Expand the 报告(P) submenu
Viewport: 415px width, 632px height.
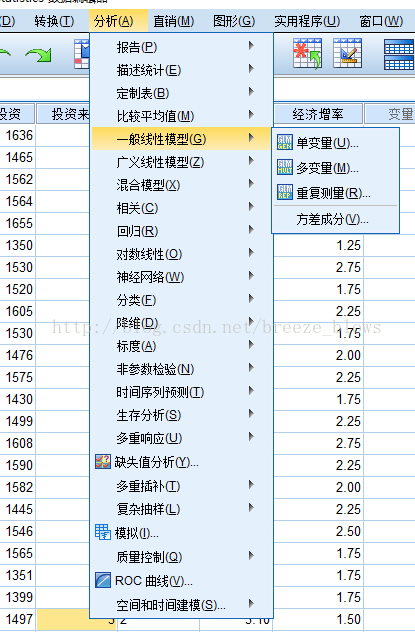tap(182, 47)
